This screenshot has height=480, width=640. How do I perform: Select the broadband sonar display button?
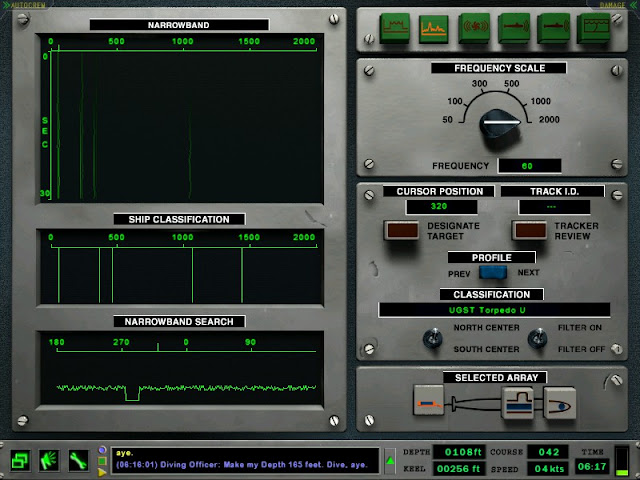pyautogui.click(x=394, y=28)
